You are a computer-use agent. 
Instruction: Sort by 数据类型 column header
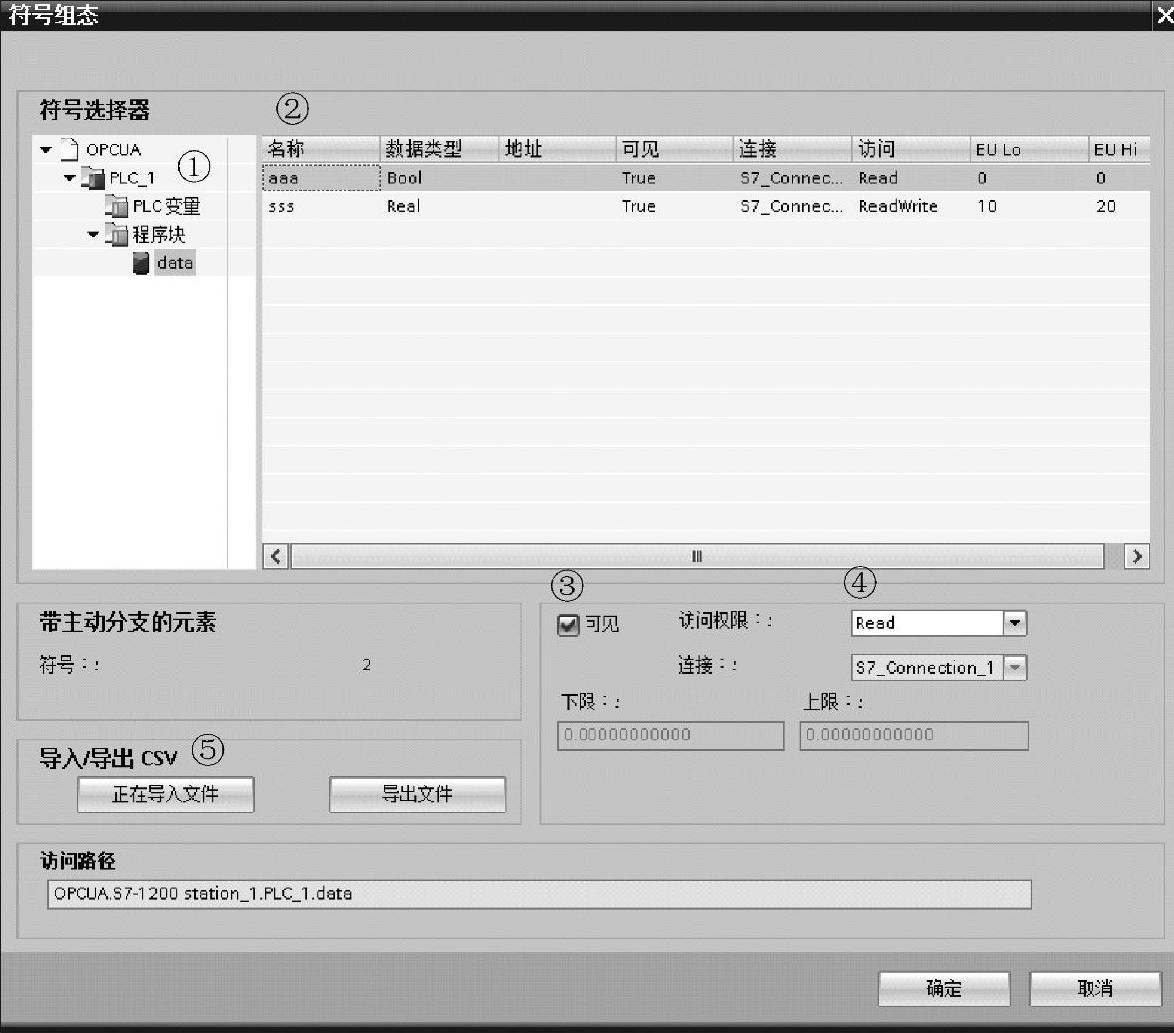(440, 149)
